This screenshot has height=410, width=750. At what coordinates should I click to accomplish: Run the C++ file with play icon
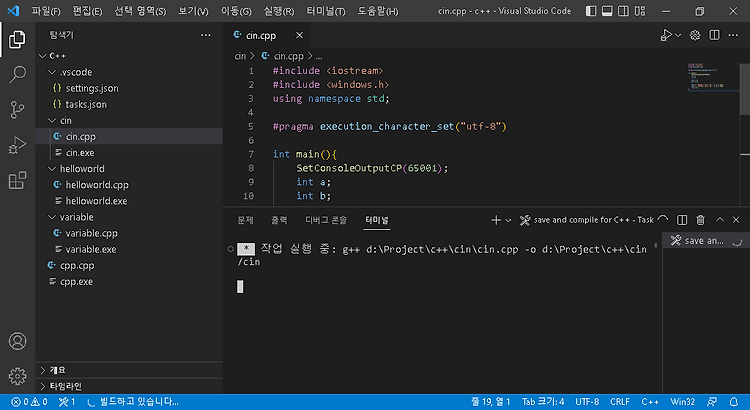point(665,35)
